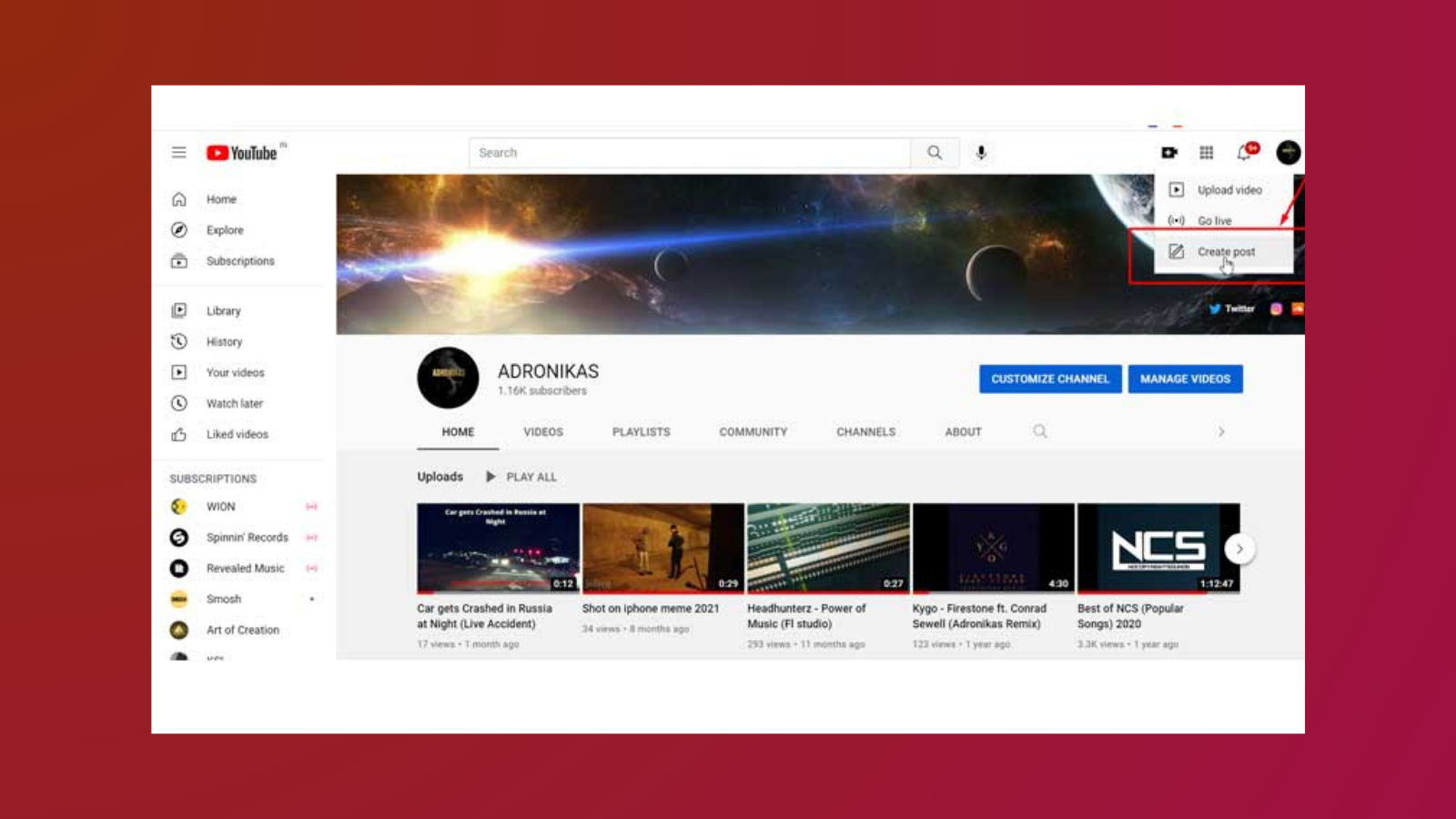Open Headhunterz Power of Music thumbnail
This screenshot has width=1456, height=819.
coord(828,549)
